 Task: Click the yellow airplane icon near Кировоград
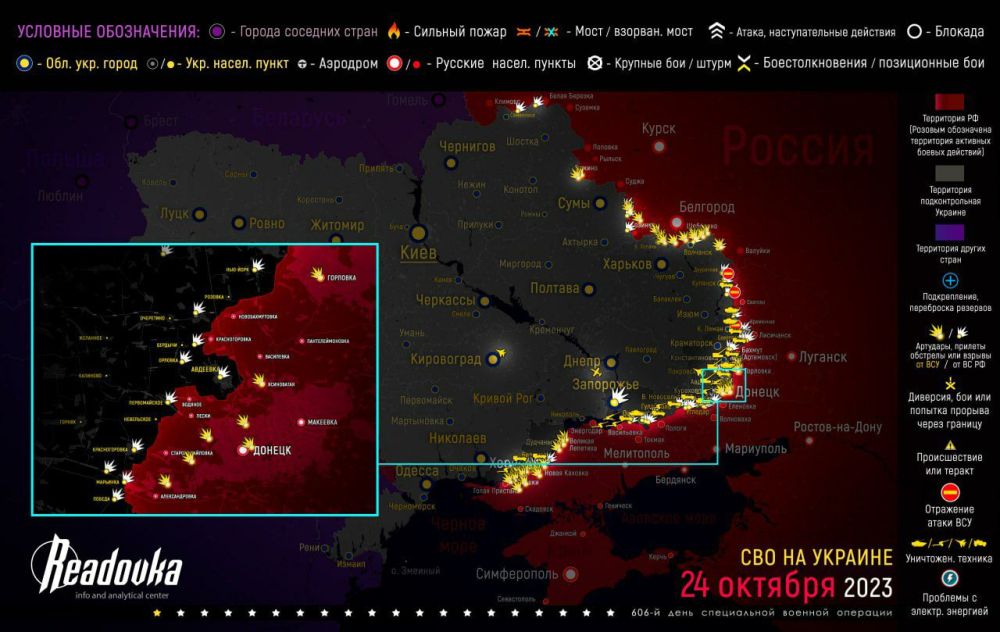(500, 352)
